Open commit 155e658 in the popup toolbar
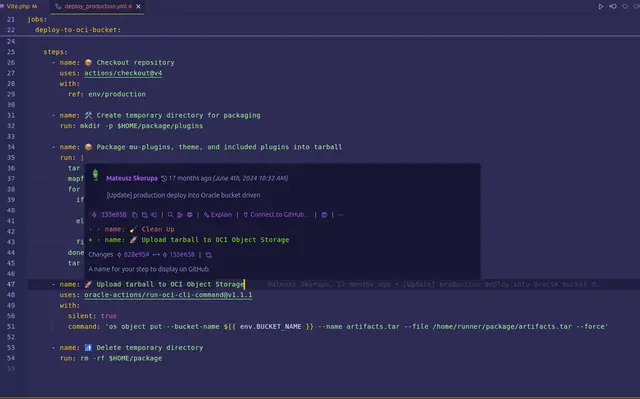 113,215
